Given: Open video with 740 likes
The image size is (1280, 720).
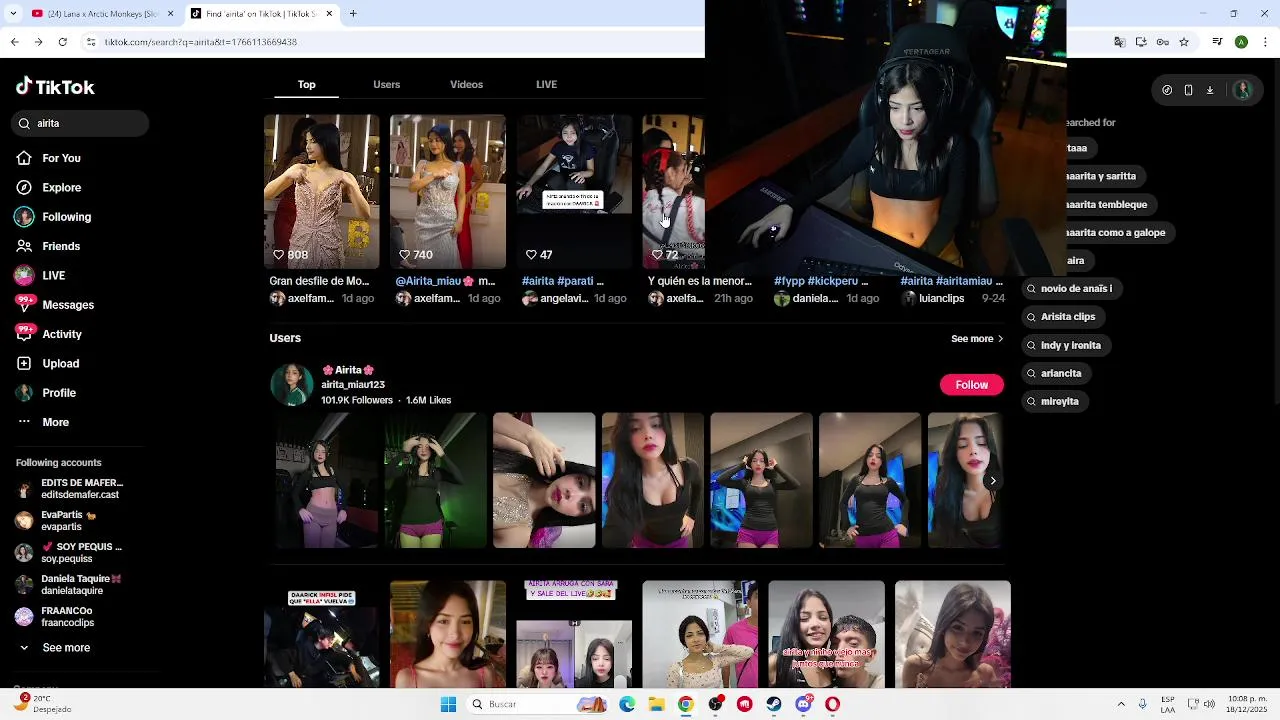Looking at the screenshot, I should click(447, 192).
